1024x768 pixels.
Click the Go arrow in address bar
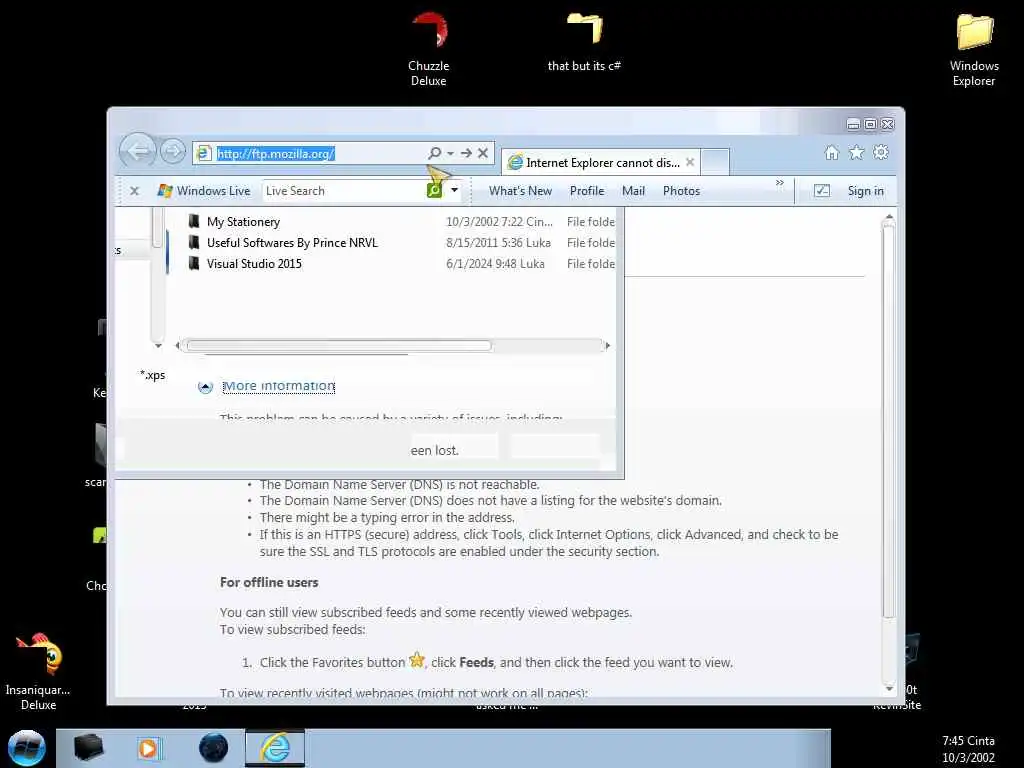466,153
